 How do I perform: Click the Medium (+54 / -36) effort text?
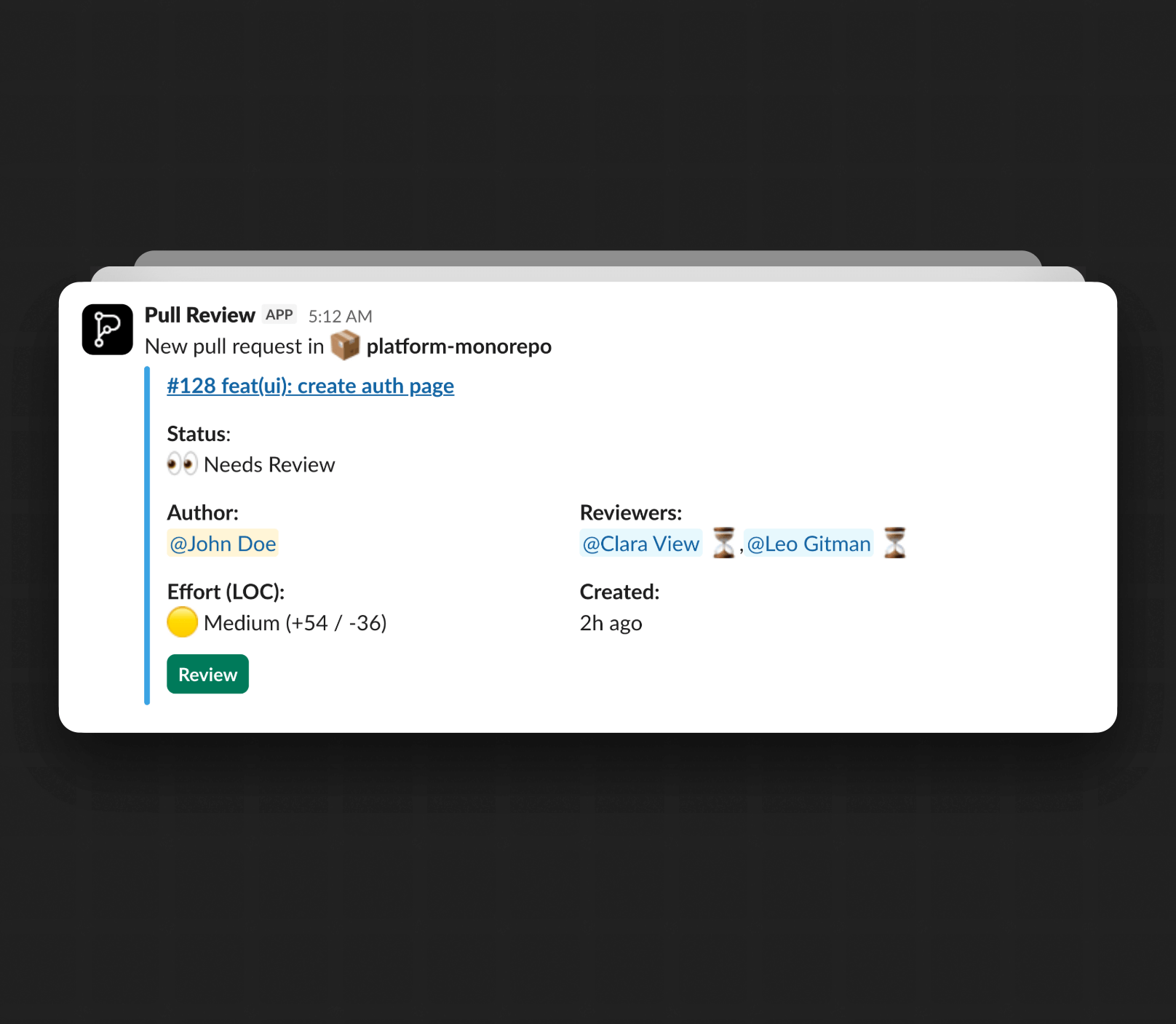click(295, 623)
